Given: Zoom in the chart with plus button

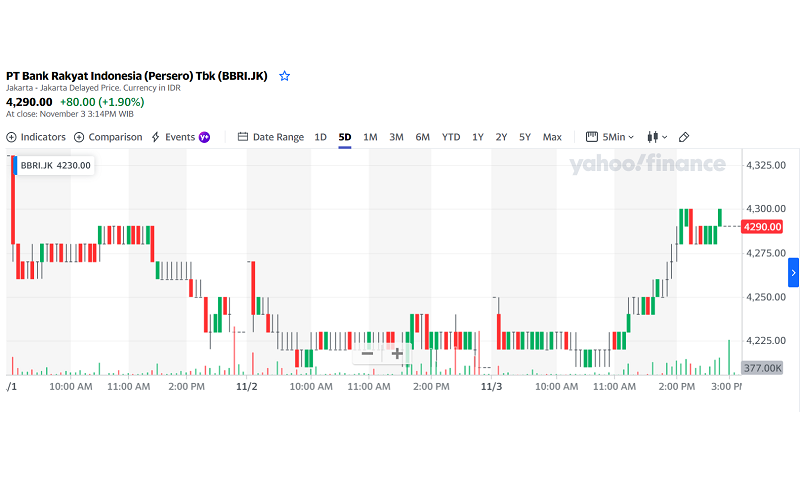Looking at the screenshot, I should click(x=397, y=353).
